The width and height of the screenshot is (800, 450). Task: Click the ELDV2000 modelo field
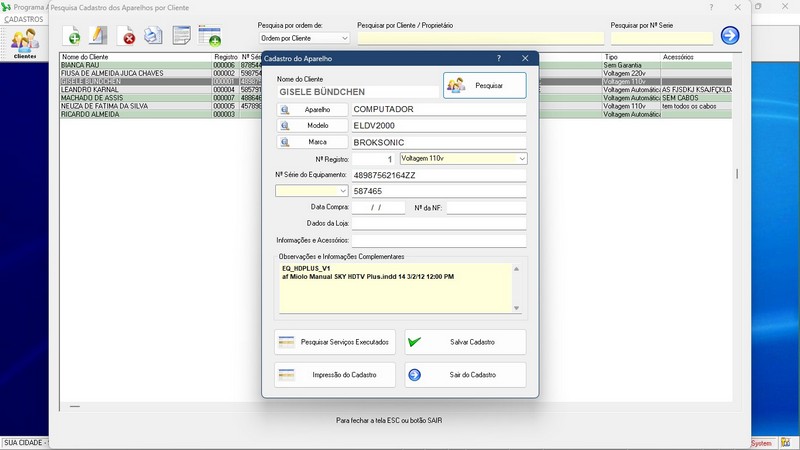click(439, 126)
